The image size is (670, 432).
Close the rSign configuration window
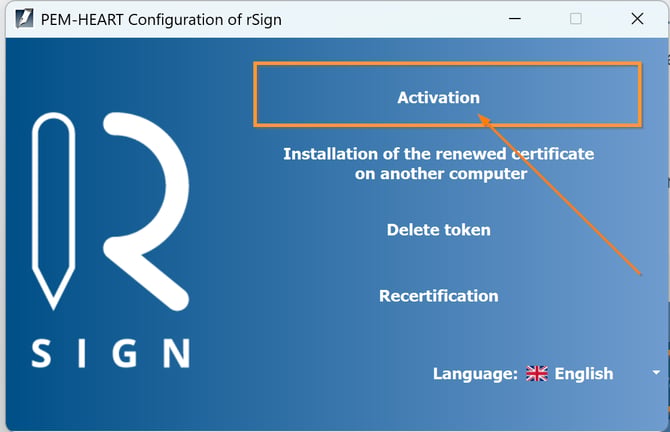click(x=637, y=19)
